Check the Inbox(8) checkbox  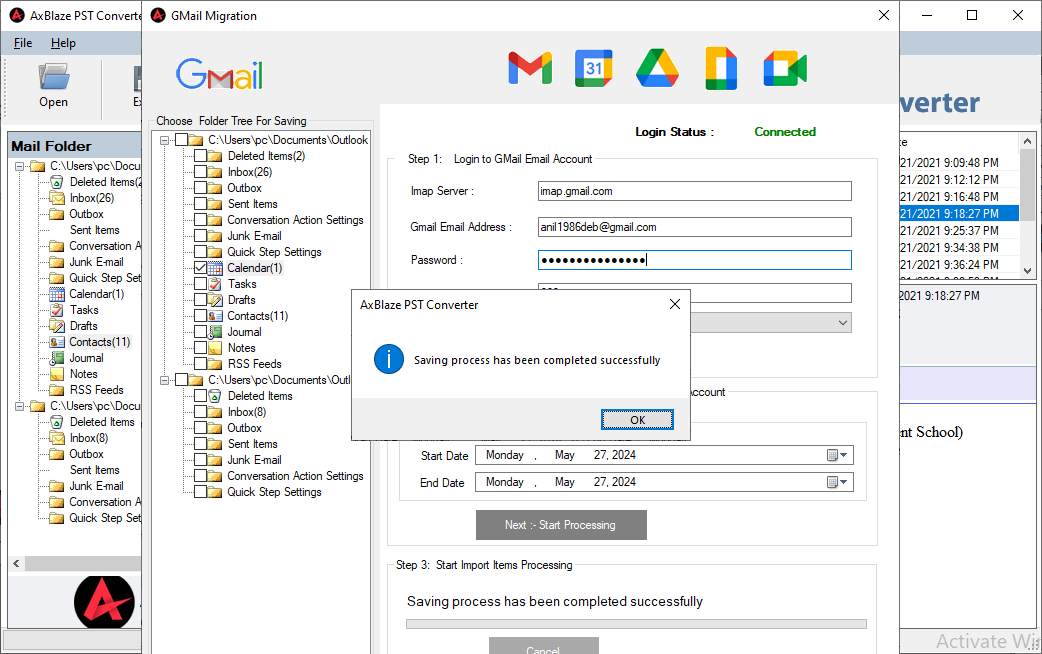pos(200,412)
